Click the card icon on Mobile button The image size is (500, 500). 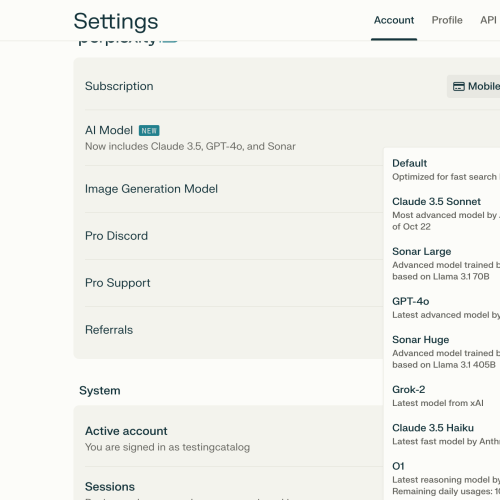[x=459, y=87]
